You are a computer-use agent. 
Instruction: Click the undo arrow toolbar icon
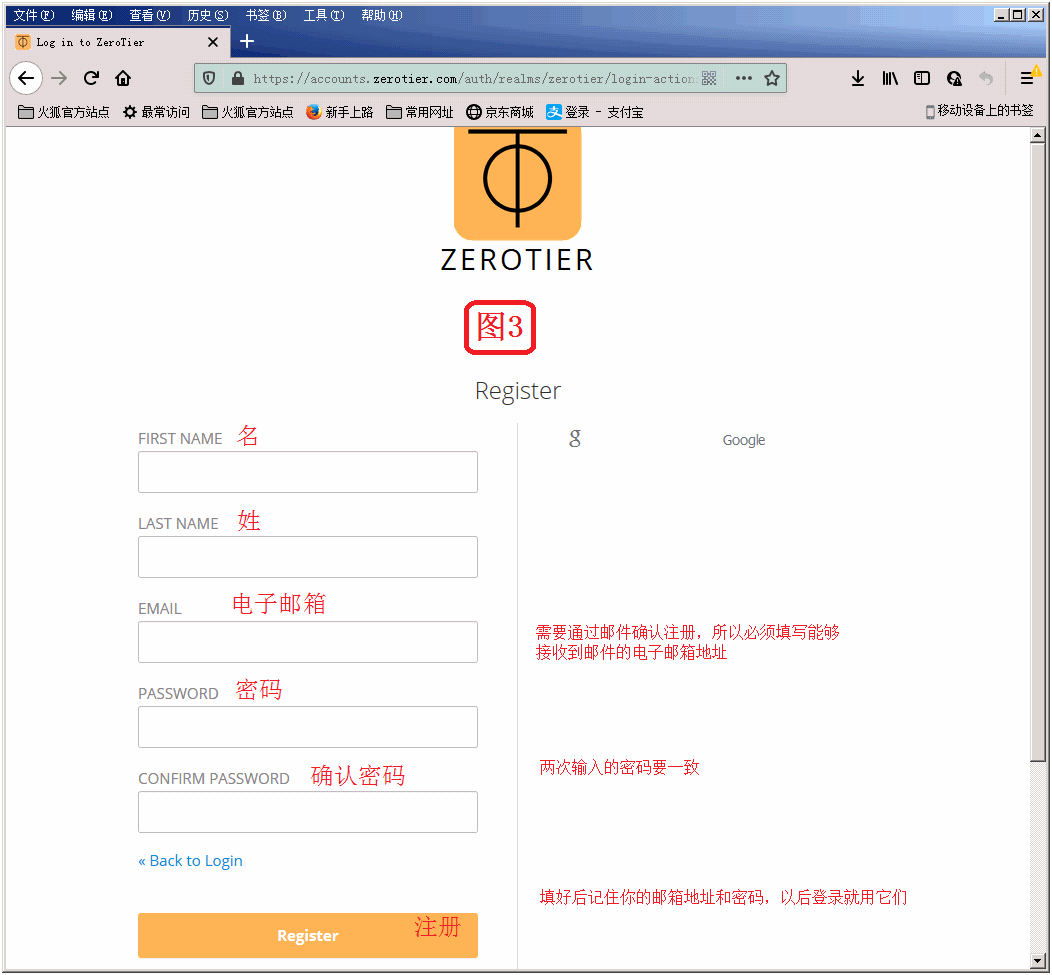tap(986, 79)
